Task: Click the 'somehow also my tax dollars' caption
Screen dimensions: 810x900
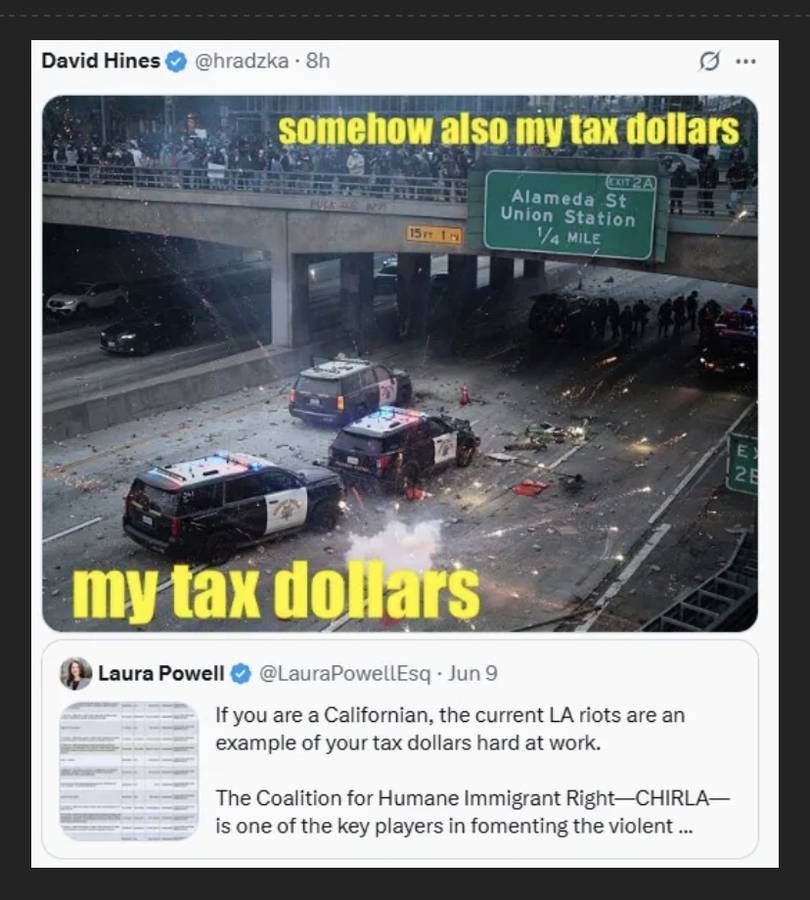Action: [x=509, y=130]
